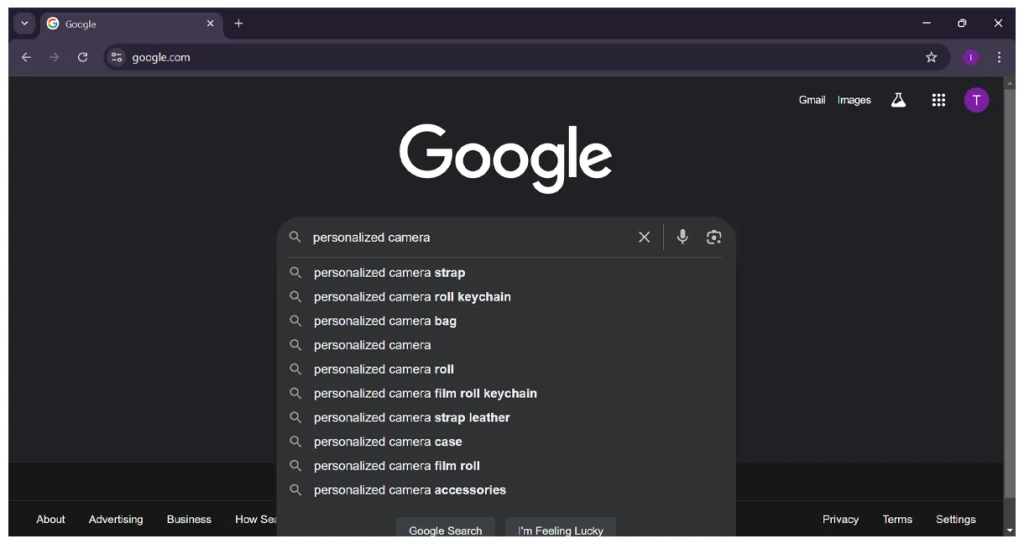1024x544 pixels.
Task: Bookmark this page with star icon
Action: pyautogui.click(x=931, y=57)
